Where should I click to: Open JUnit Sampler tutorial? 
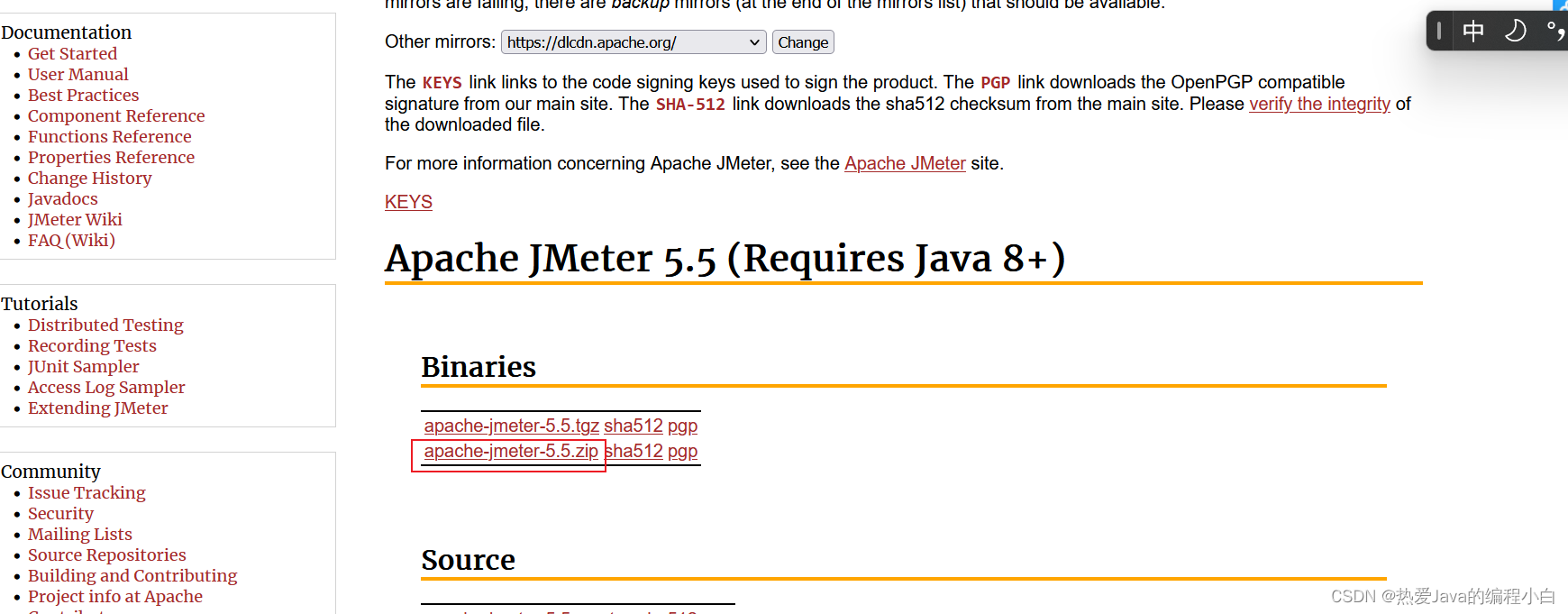point(83,367)
